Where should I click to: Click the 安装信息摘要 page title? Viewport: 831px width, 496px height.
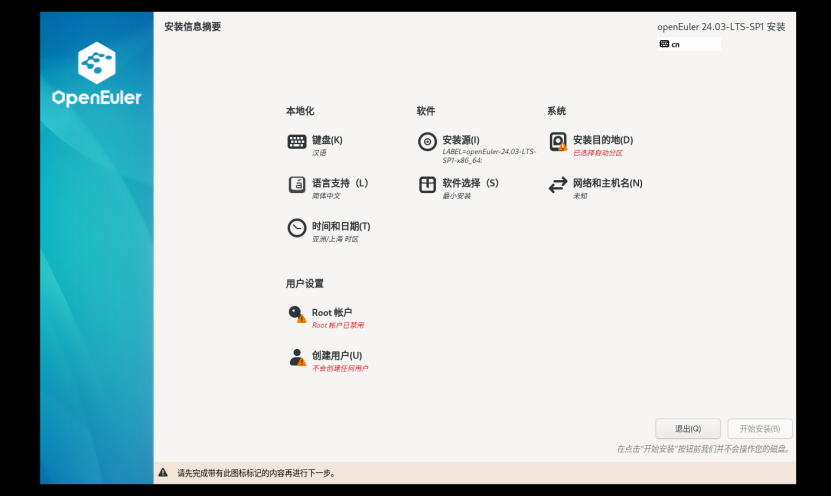coord(192,26)
